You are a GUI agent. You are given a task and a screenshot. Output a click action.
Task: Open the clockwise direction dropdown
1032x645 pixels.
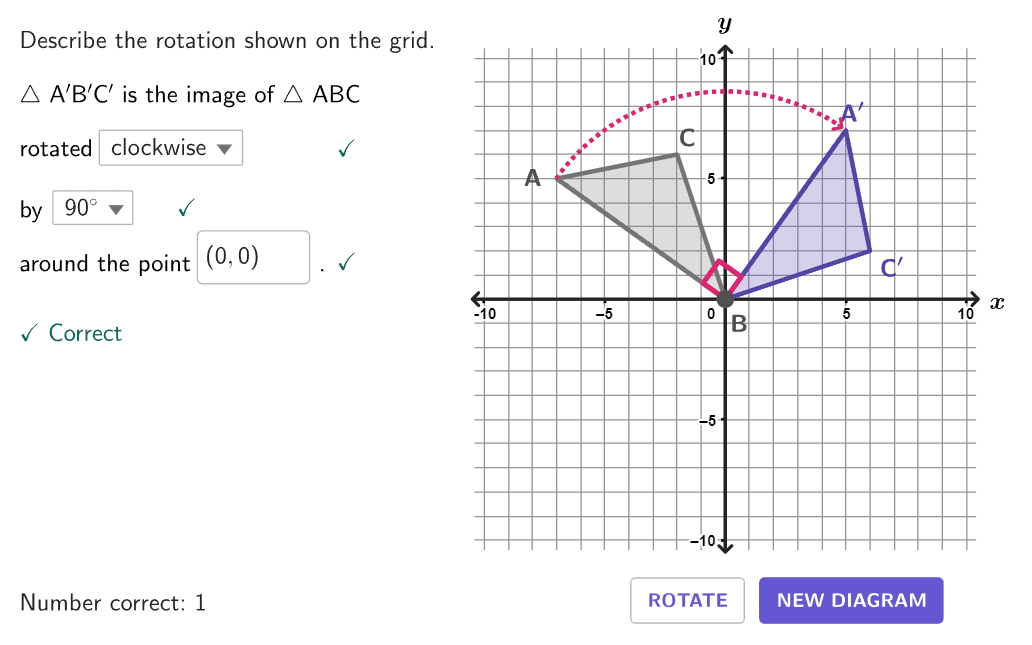pos(171,149)
